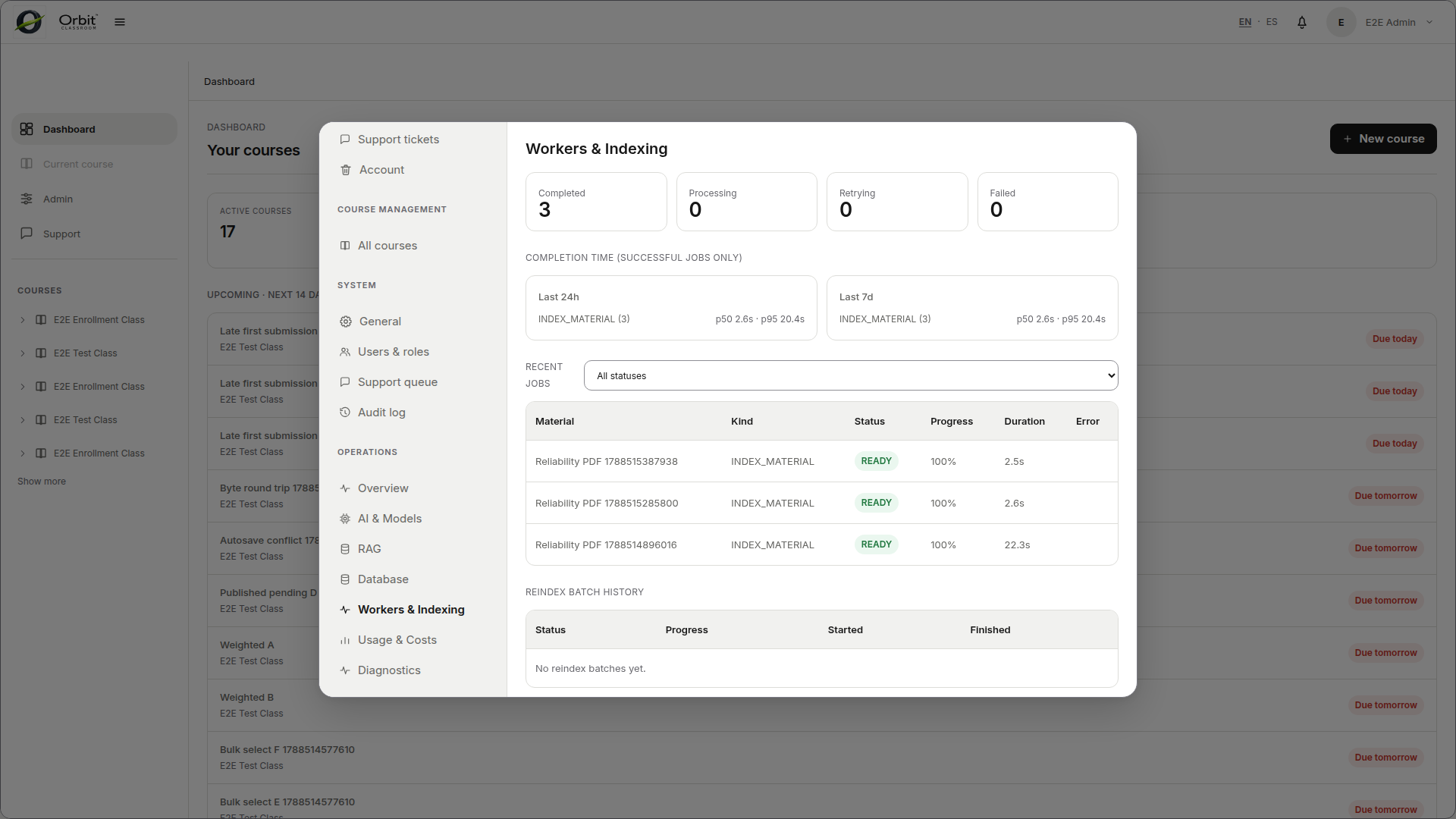Click the Current course book icon
This screenshot has width=1456, height=819.
point(27,164)
